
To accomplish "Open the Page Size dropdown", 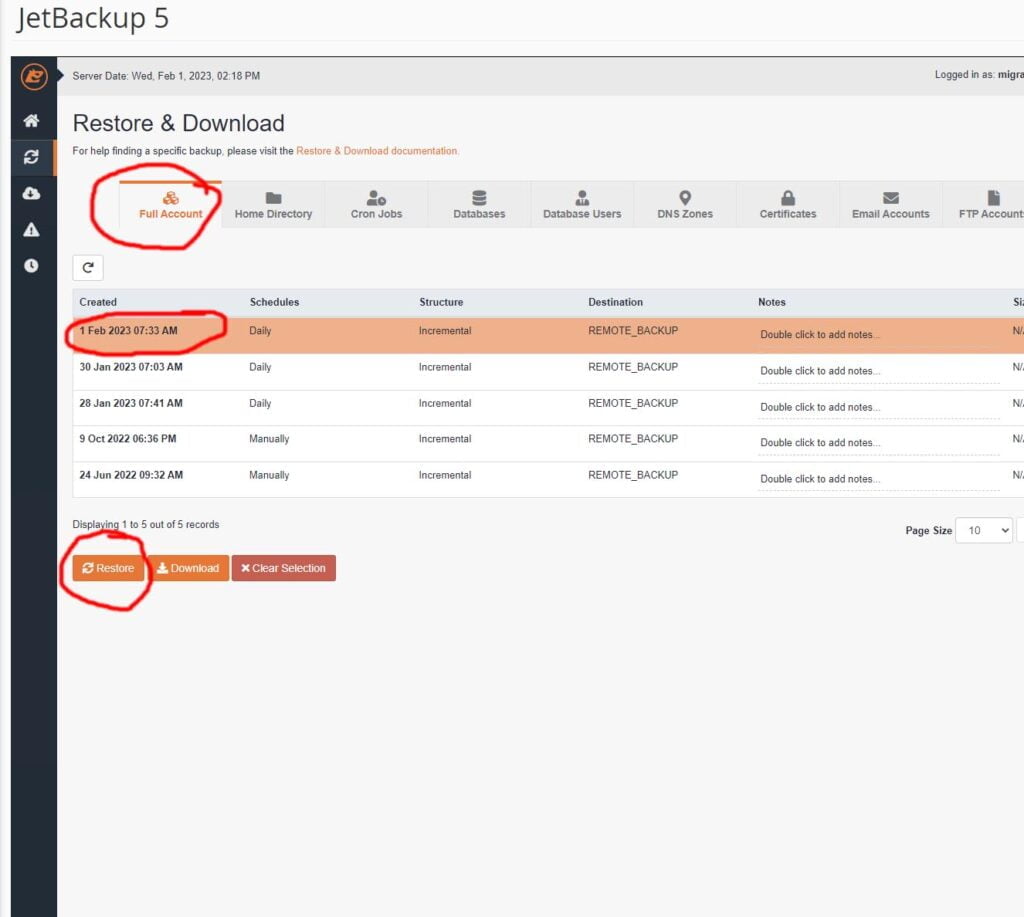I will (984, 530).
